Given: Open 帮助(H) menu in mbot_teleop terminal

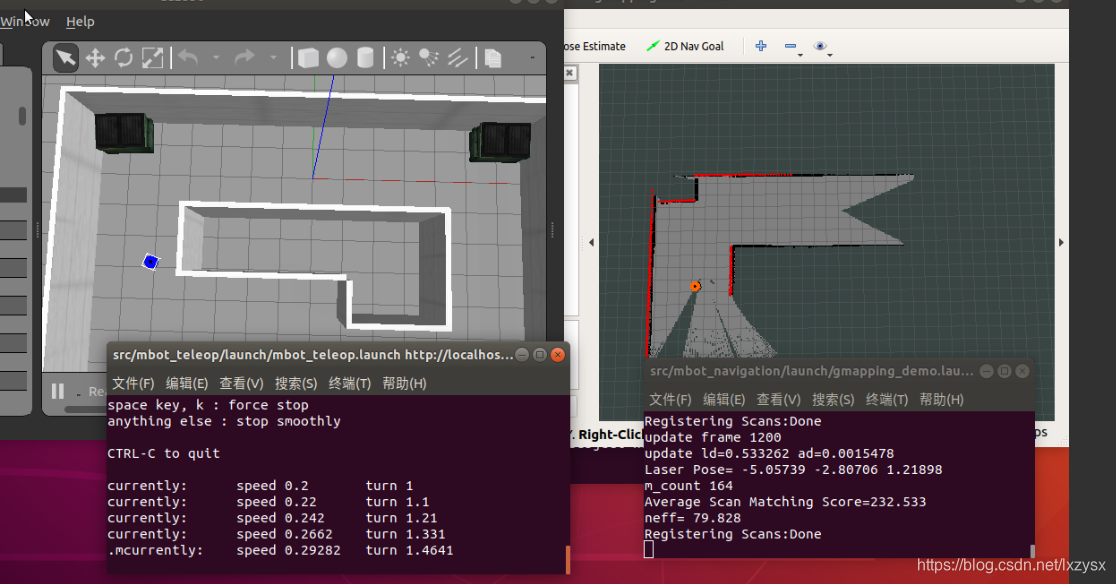Looking at the screenshot, I should pyautogui.click(x=404, y=383).
